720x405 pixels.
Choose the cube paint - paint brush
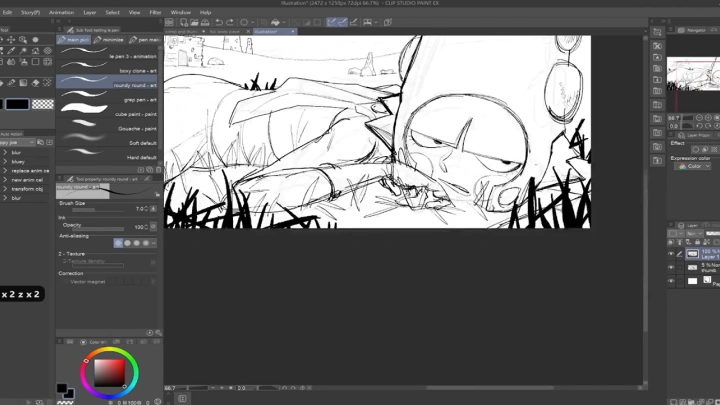click(107, 112)
